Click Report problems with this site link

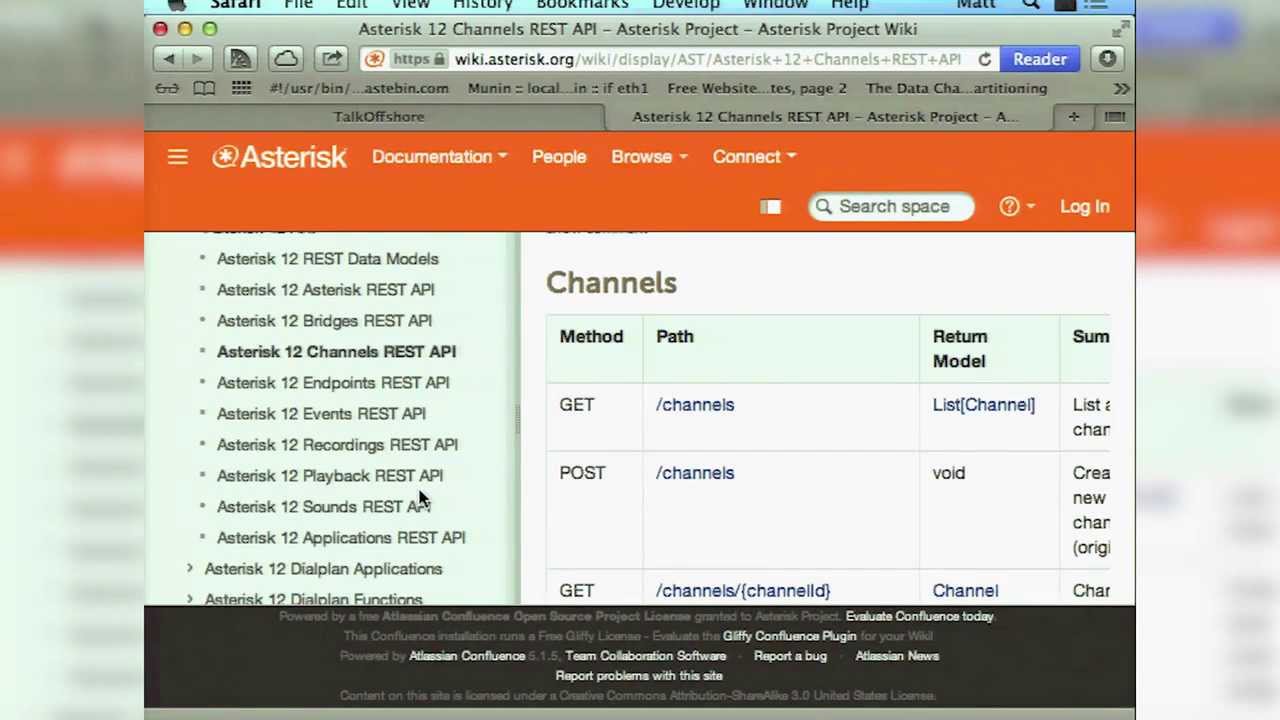[639, 676]
